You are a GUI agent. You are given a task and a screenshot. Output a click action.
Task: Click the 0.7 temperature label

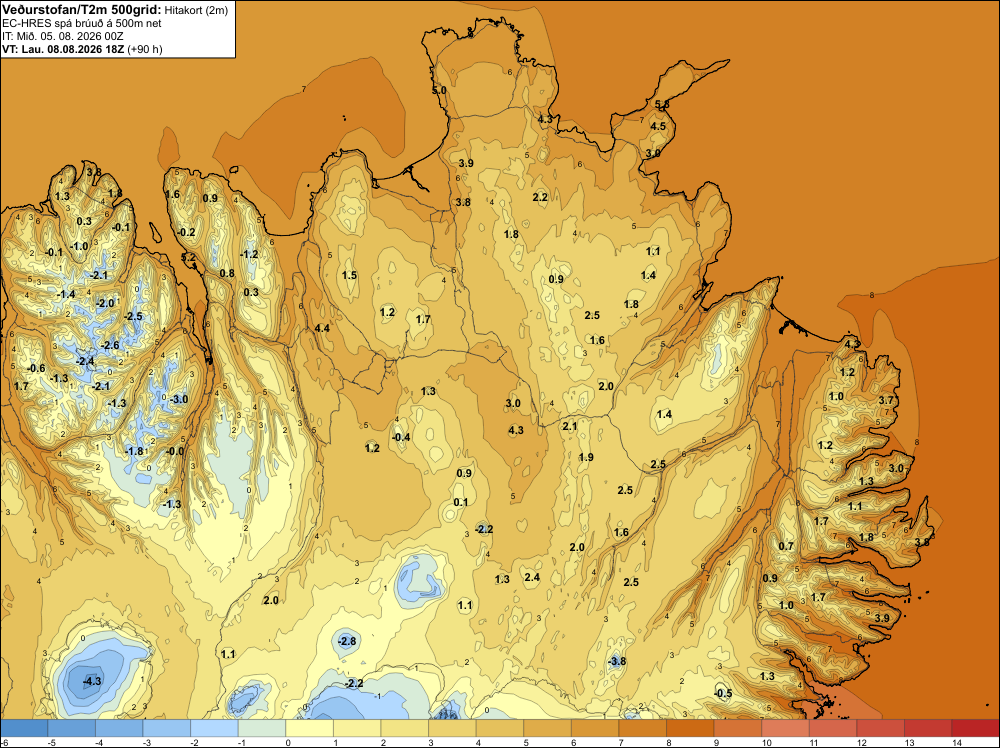786,546
